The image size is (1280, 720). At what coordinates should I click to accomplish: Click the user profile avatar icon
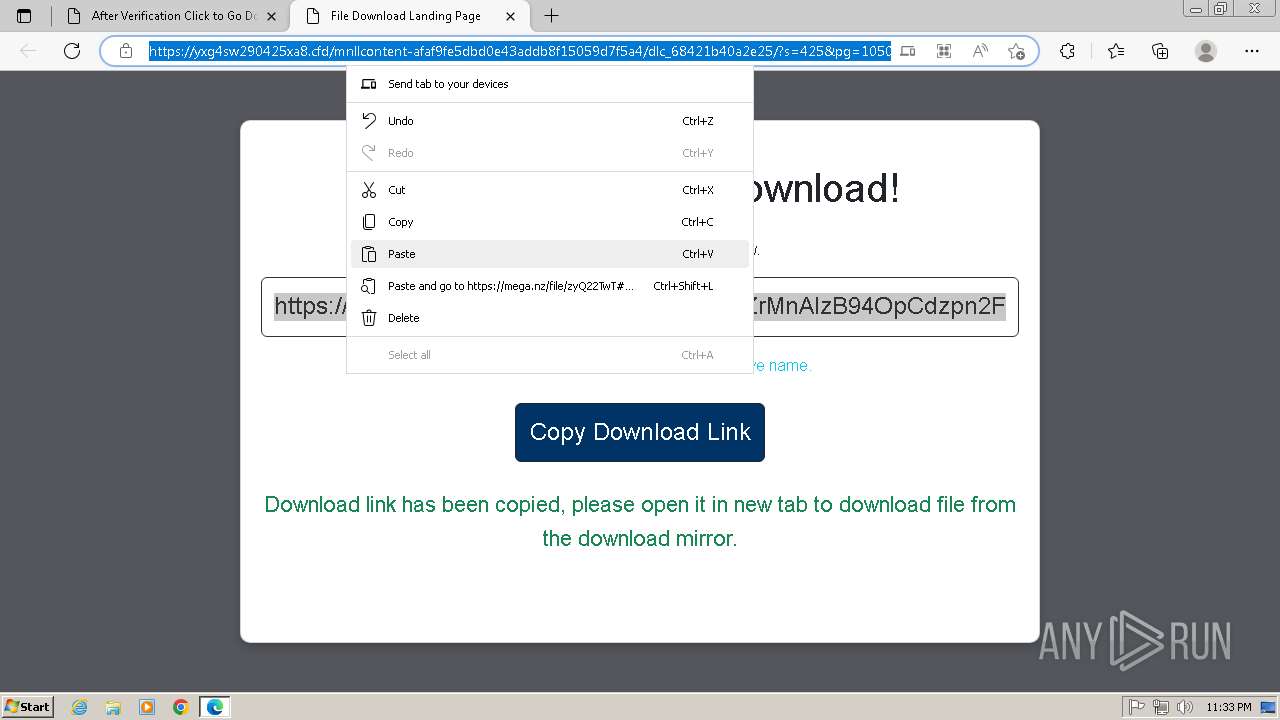pyautogui.click(x=1206, y=51)
